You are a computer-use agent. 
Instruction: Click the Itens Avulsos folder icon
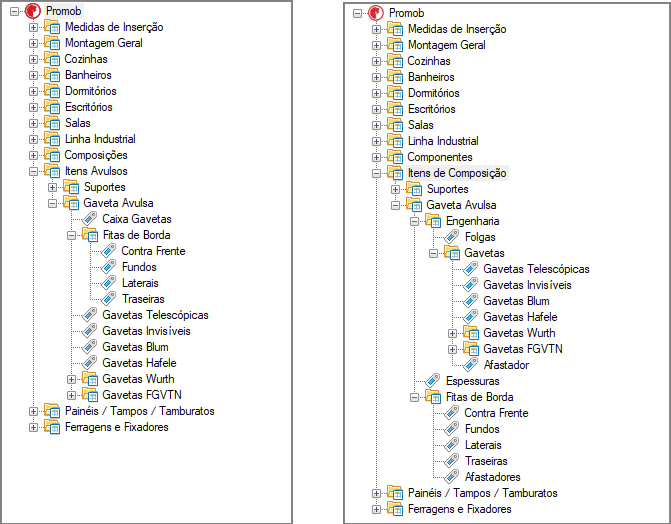point(52,171)
